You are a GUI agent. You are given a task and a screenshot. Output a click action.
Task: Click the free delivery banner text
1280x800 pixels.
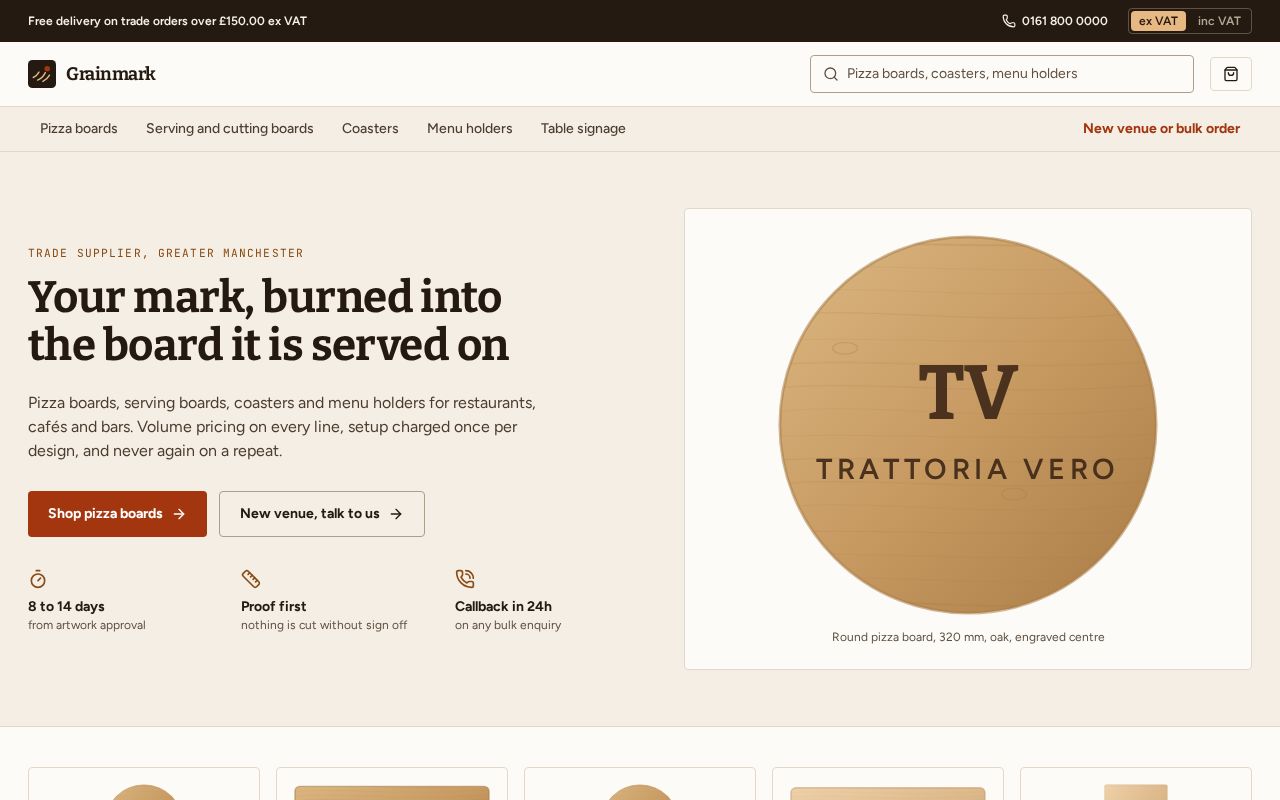click(167, 21)
